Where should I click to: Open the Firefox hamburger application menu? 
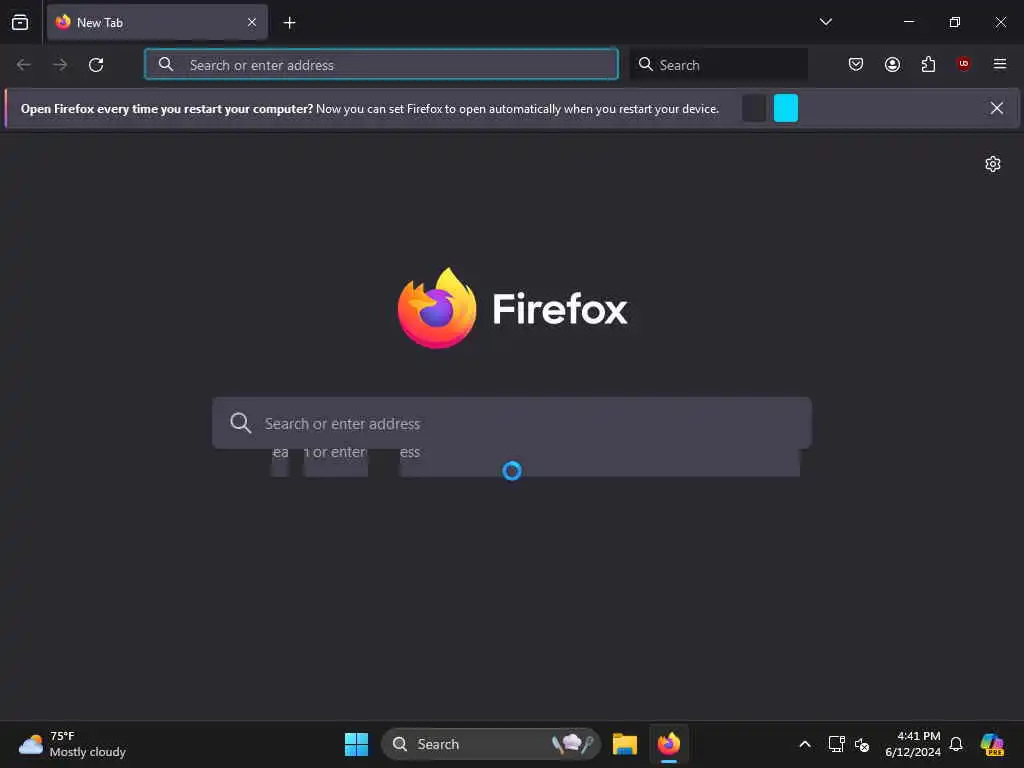pyautogui.click(x=999, y=64)
